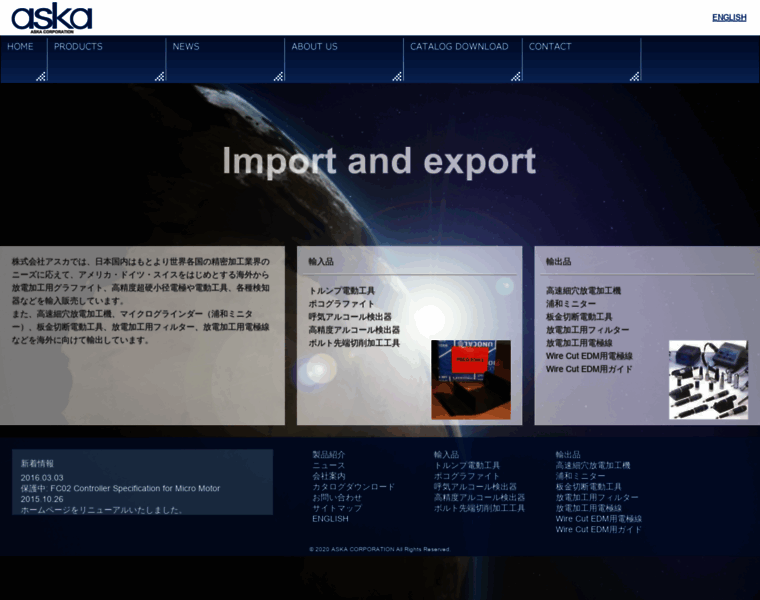Switch site language via ENGLISH link at top
This screenshot has width=760, height=600.
(x=729, y=17)
